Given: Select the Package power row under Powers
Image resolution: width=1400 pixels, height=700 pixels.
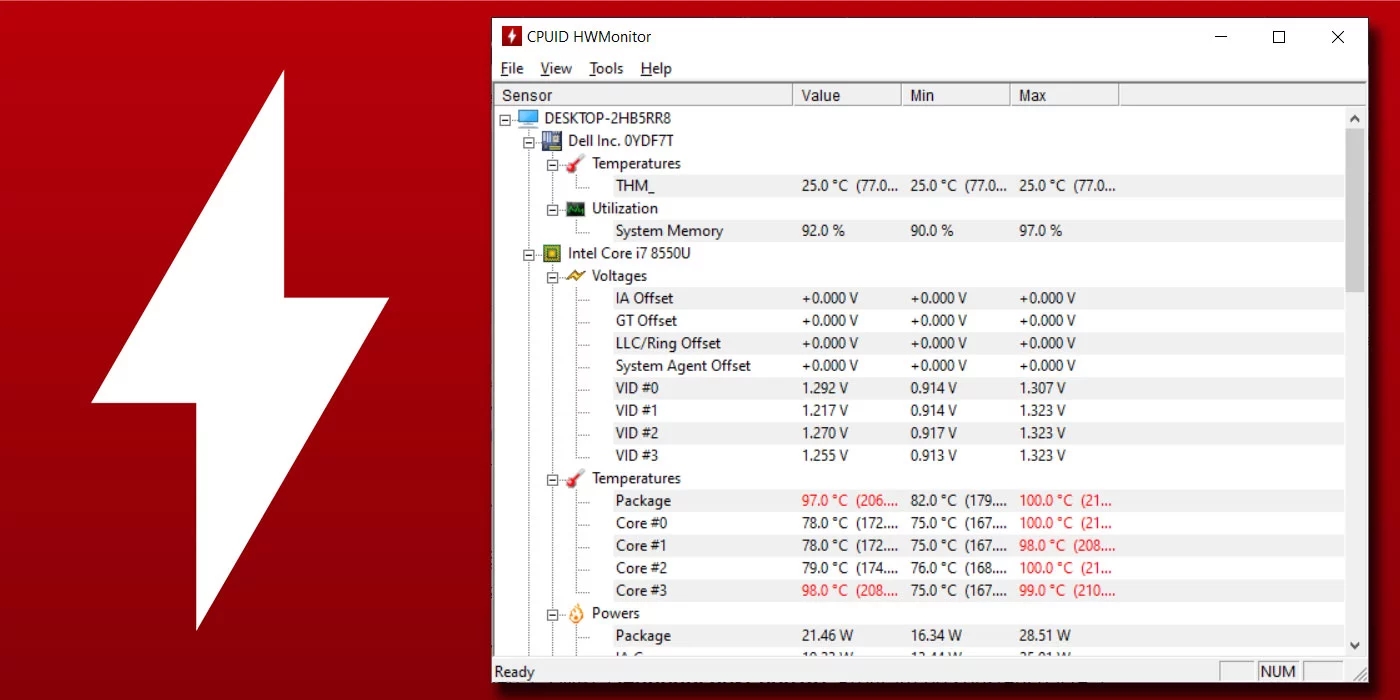Looking at the screenshot, I should tap(978, 636).
